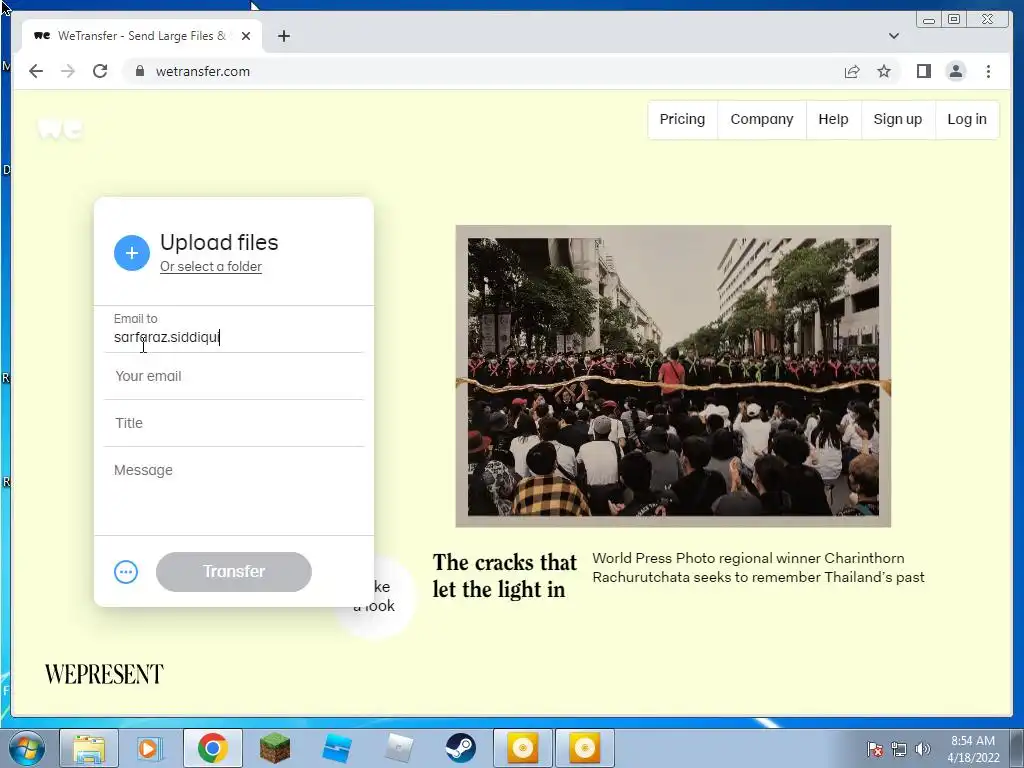Click the grayed Transfer button
The width and height of the screenshot is (1024, 768).
[x=234, y=572]
